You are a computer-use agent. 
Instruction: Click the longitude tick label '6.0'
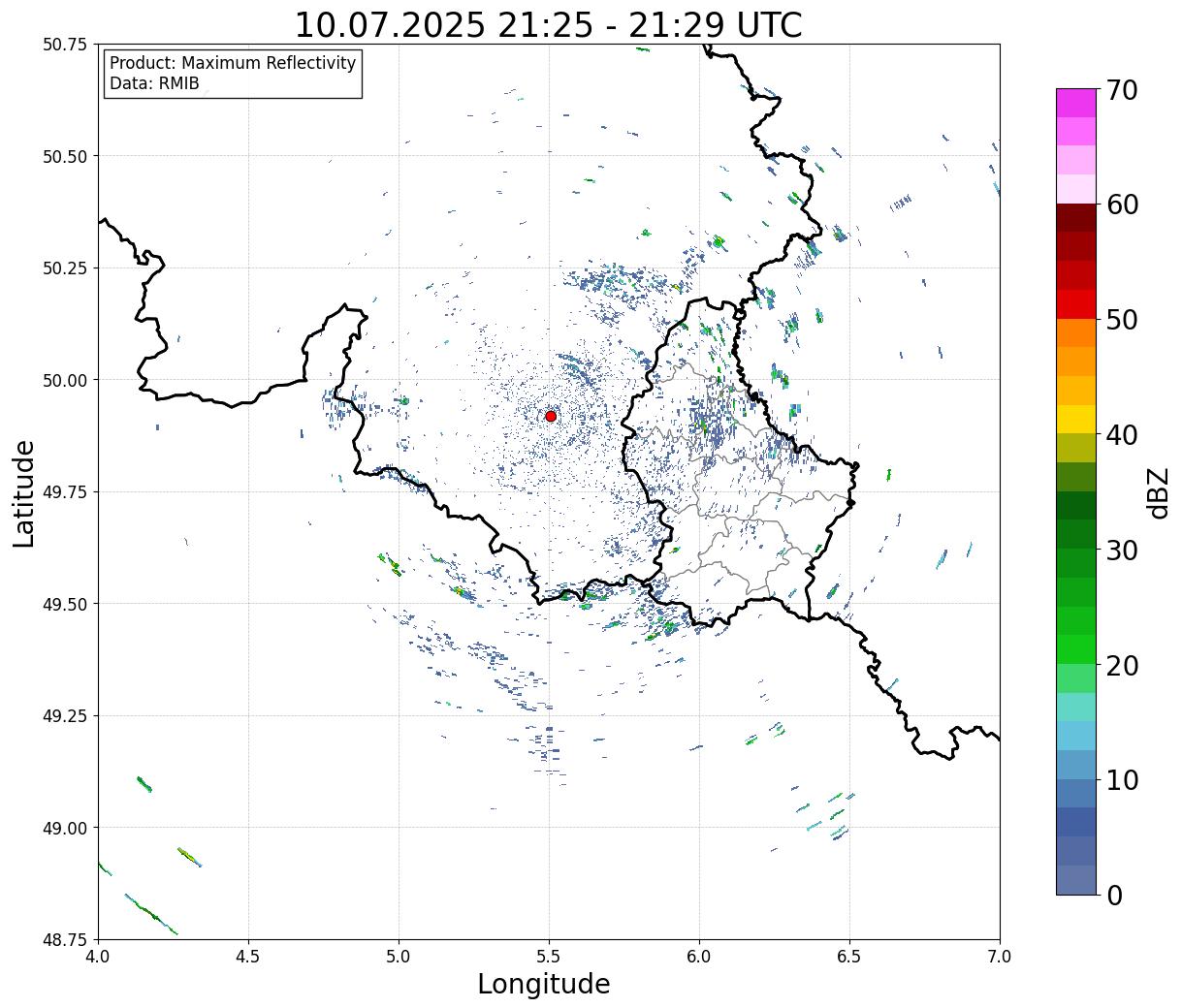699,957
